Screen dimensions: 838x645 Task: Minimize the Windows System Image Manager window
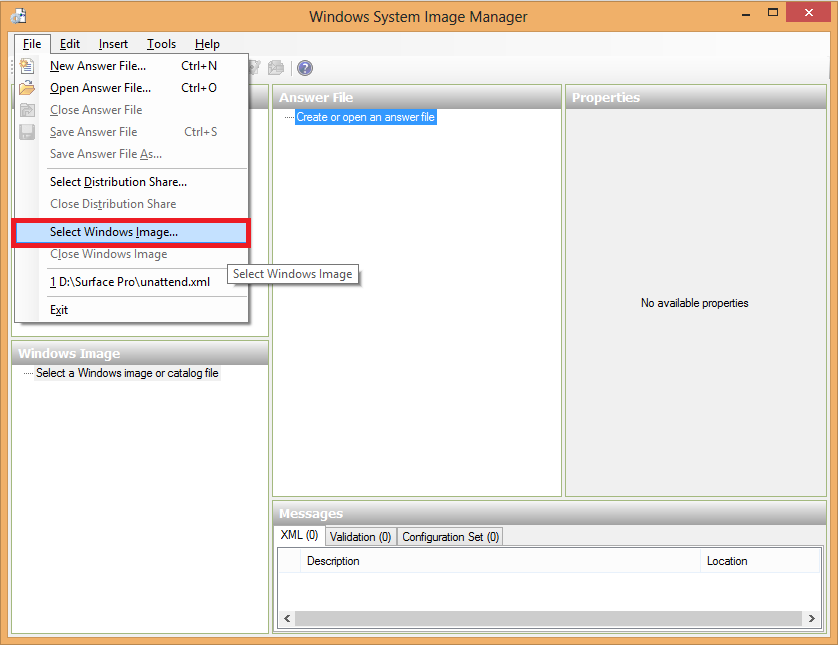(x=746, y=13)
